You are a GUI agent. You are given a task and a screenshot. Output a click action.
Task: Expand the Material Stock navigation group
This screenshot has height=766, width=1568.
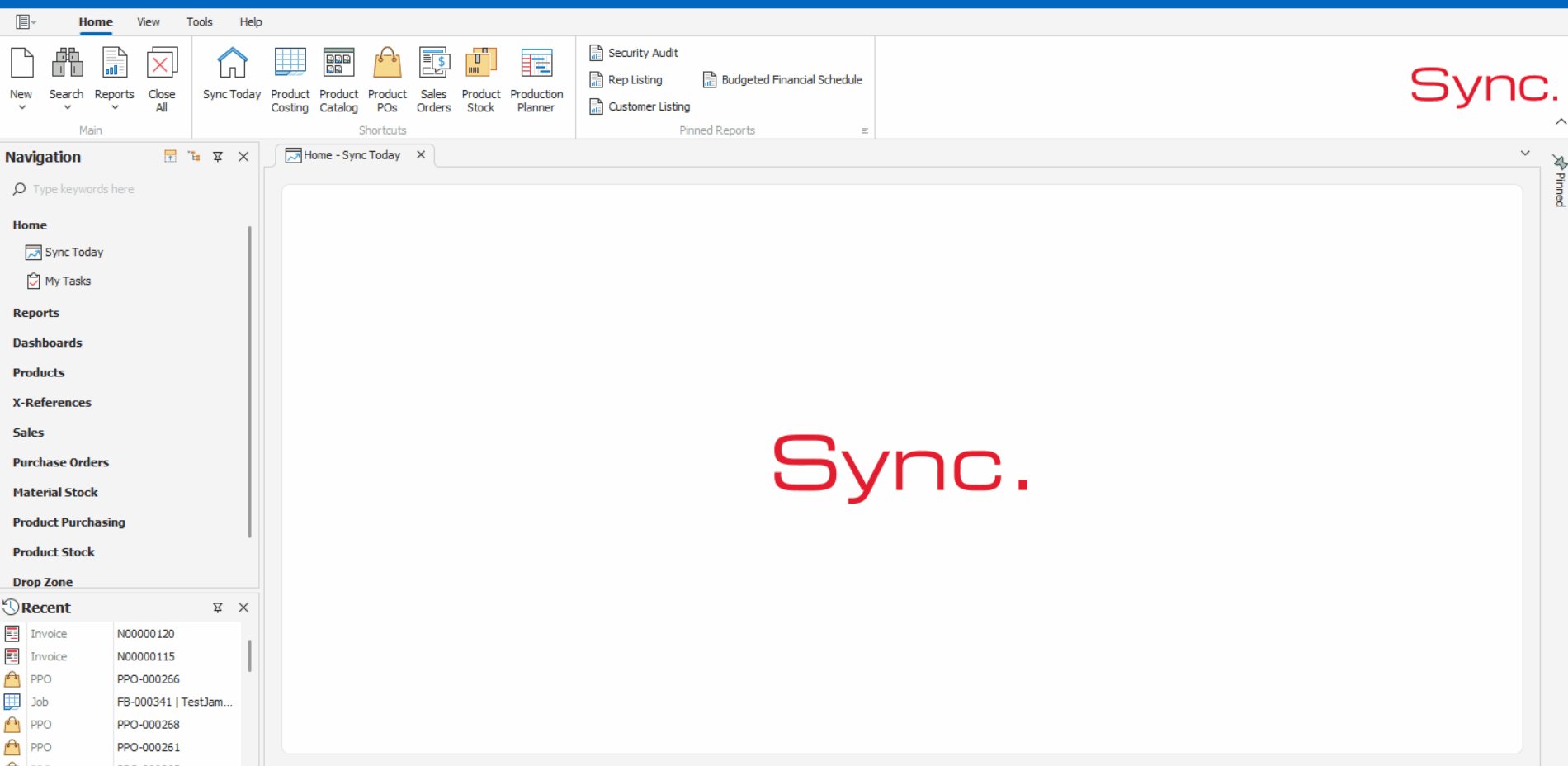(55, 492)
